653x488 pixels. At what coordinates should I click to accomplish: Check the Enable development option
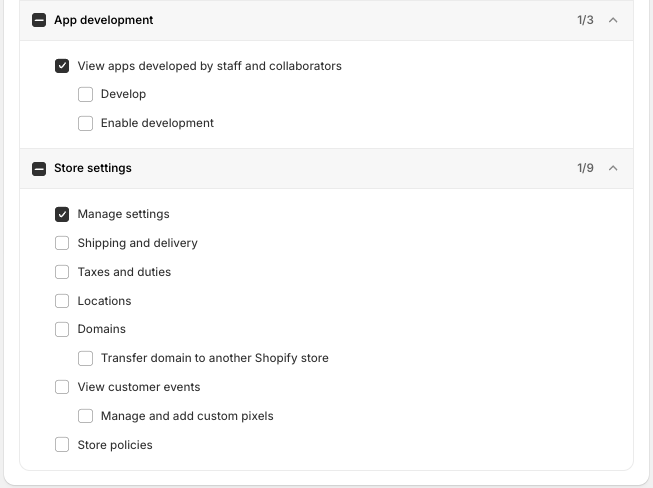click(86, 123)
